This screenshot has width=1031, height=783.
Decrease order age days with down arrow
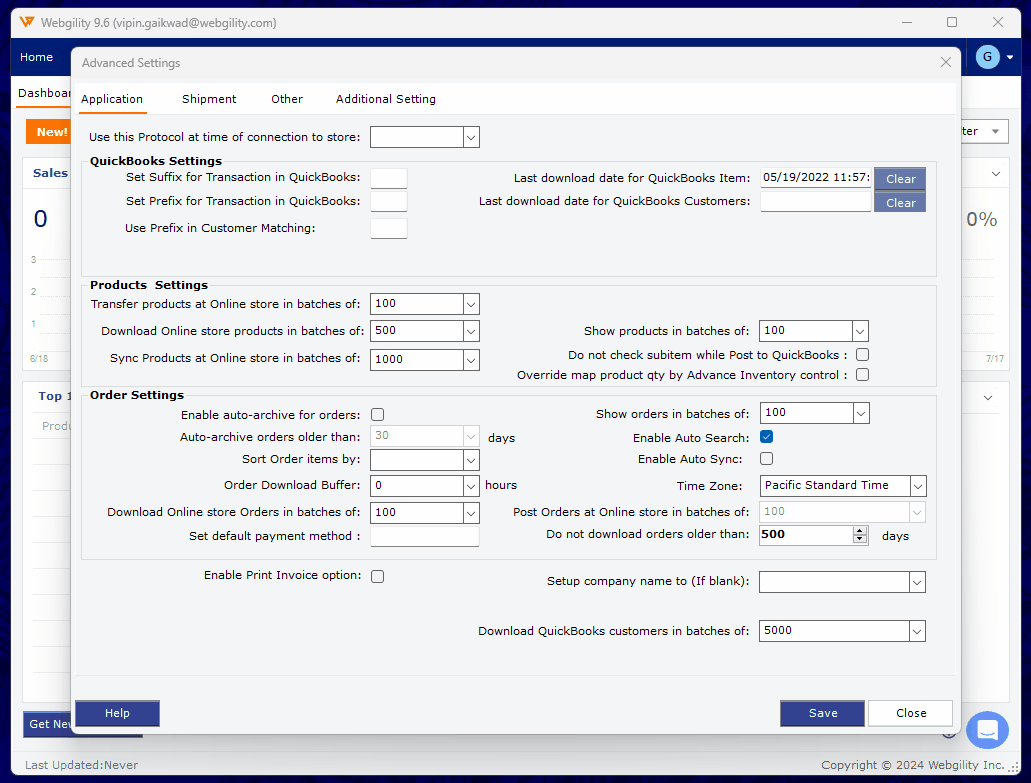(860, 540)
